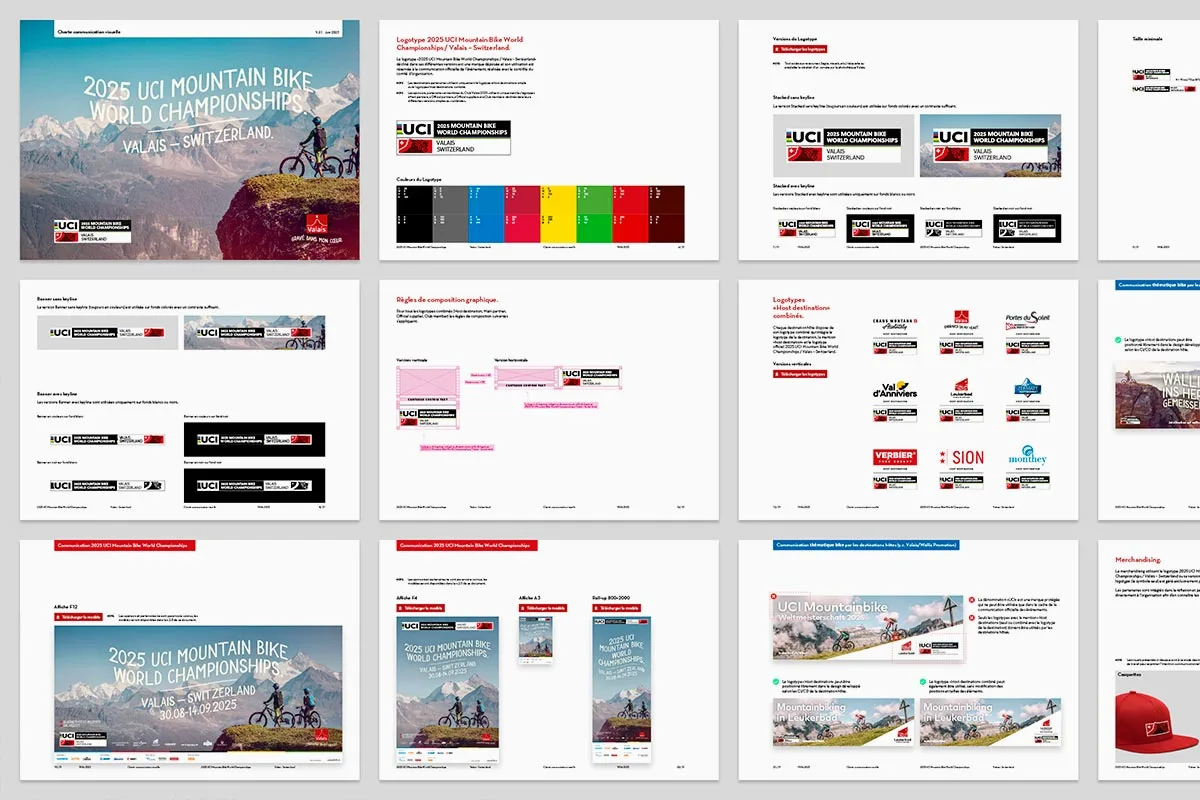This screenshot has height=800, width=1200.
Task: Pick the yellow logotype color swatch
Action: click(558, 212)
